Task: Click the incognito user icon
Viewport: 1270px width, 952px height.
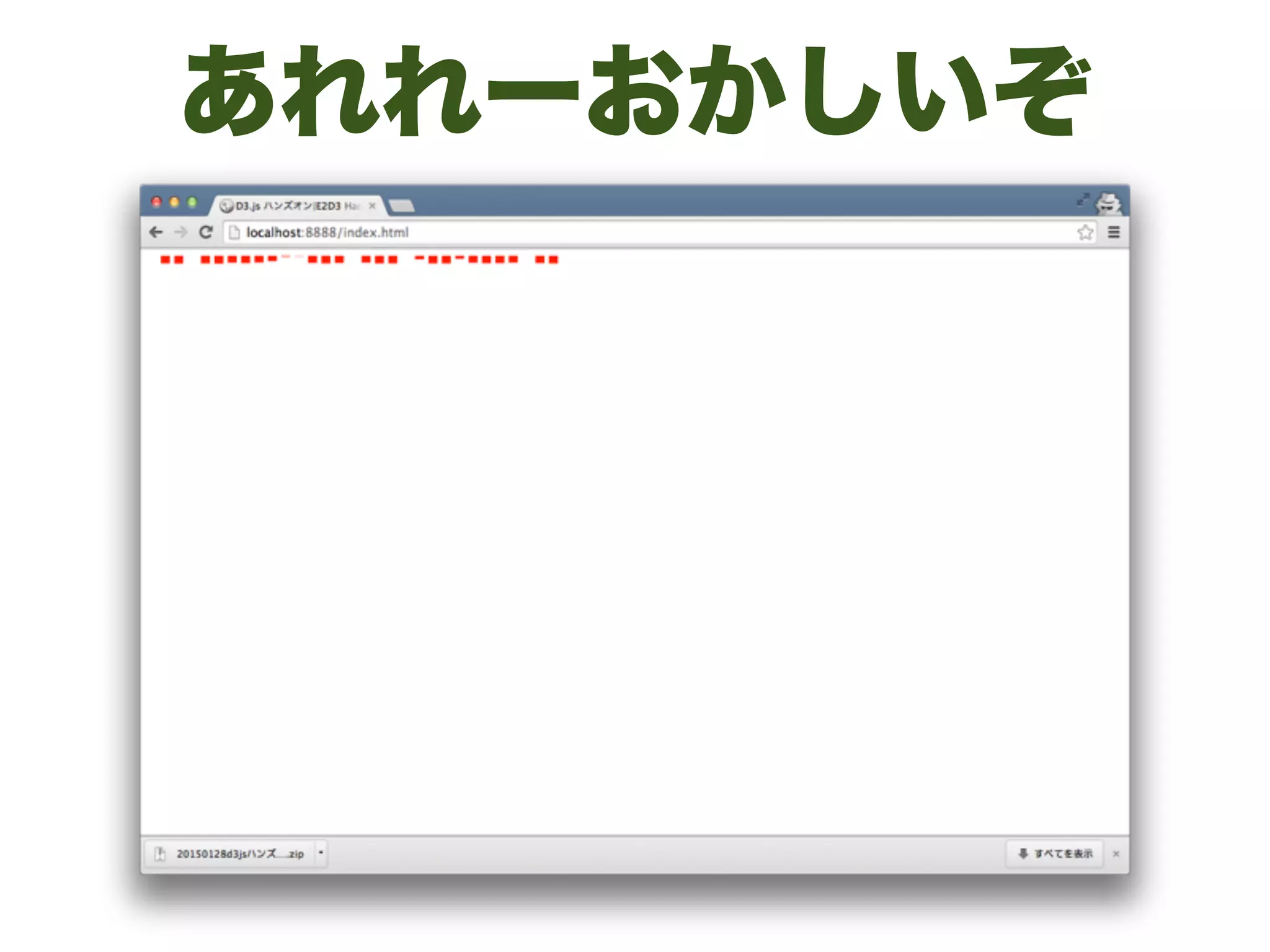Action: (1108, 203)
